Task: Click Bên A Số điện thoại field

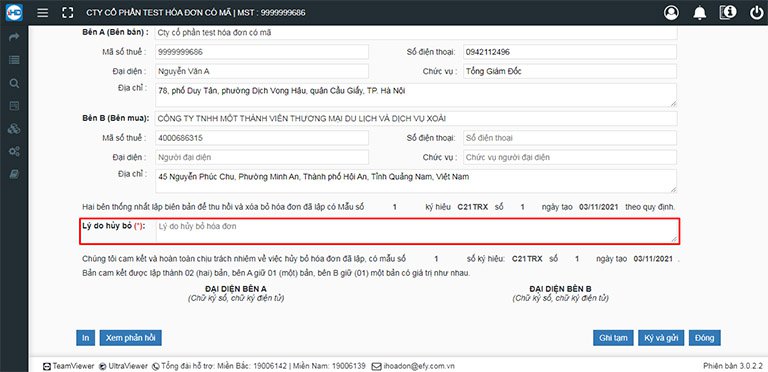Action: point(570,52)
